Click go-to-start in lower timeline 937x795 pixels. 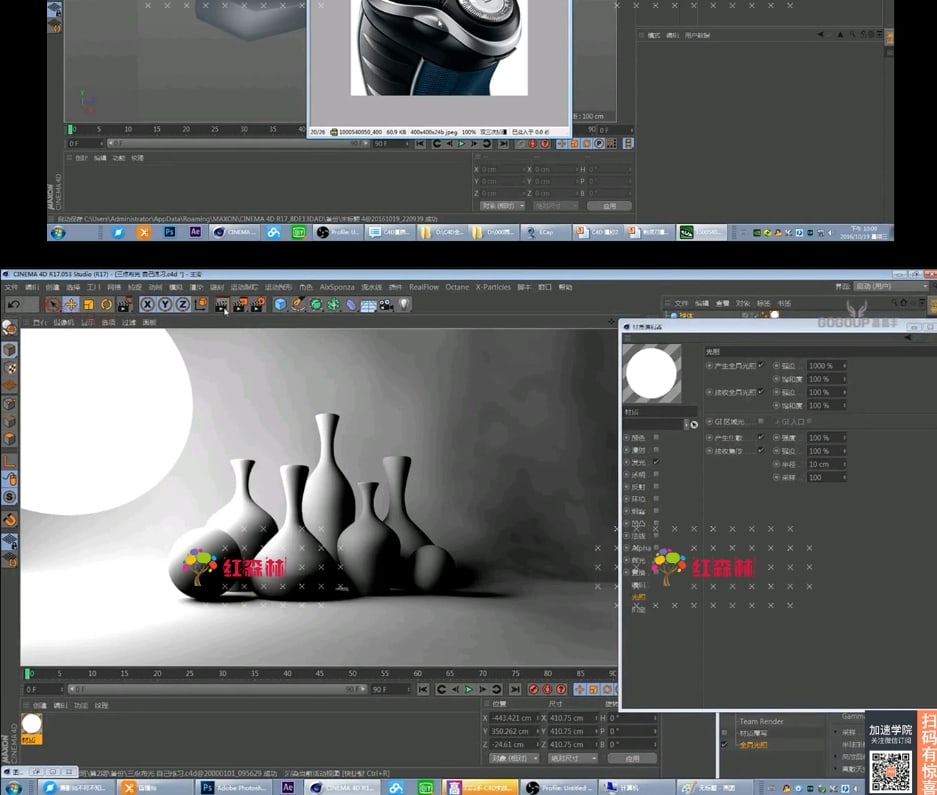423,689
